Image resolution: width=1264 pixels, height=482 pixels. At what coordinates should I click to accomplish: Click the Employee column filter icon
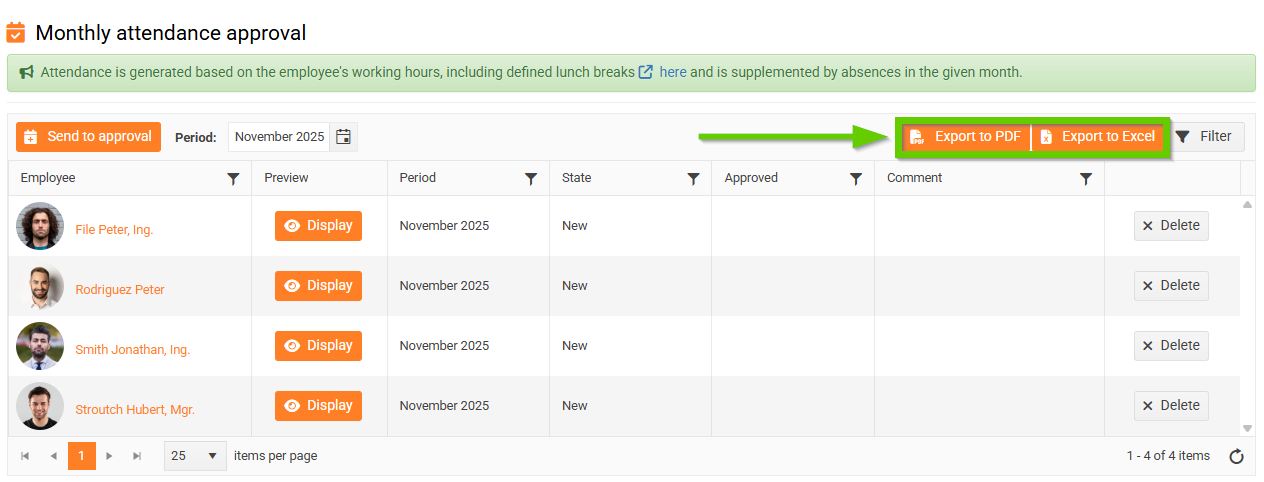[233, 179]
